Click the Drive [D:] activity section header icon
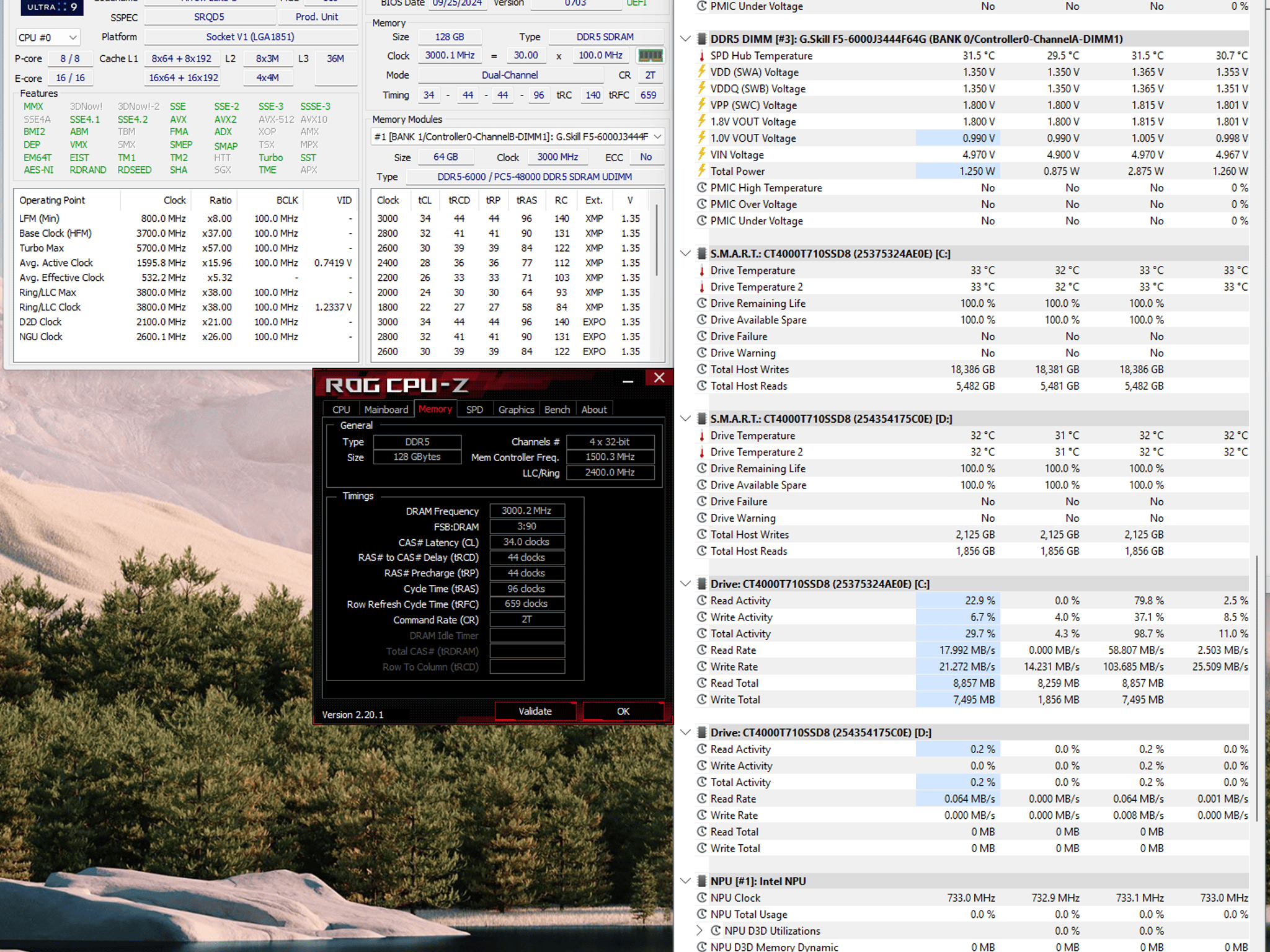The image size is (1270, 952). click(x=701, y=733)
